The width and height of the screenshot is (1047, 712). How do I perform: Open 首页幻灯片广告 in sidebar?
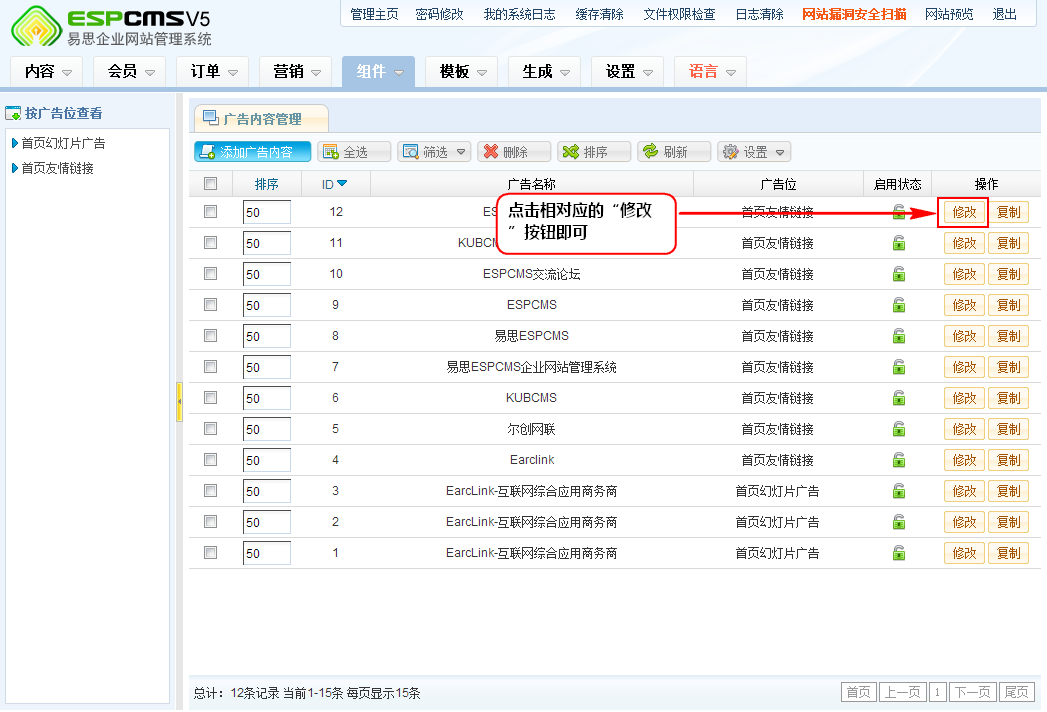pyautogui.click(x=63, y=143)
